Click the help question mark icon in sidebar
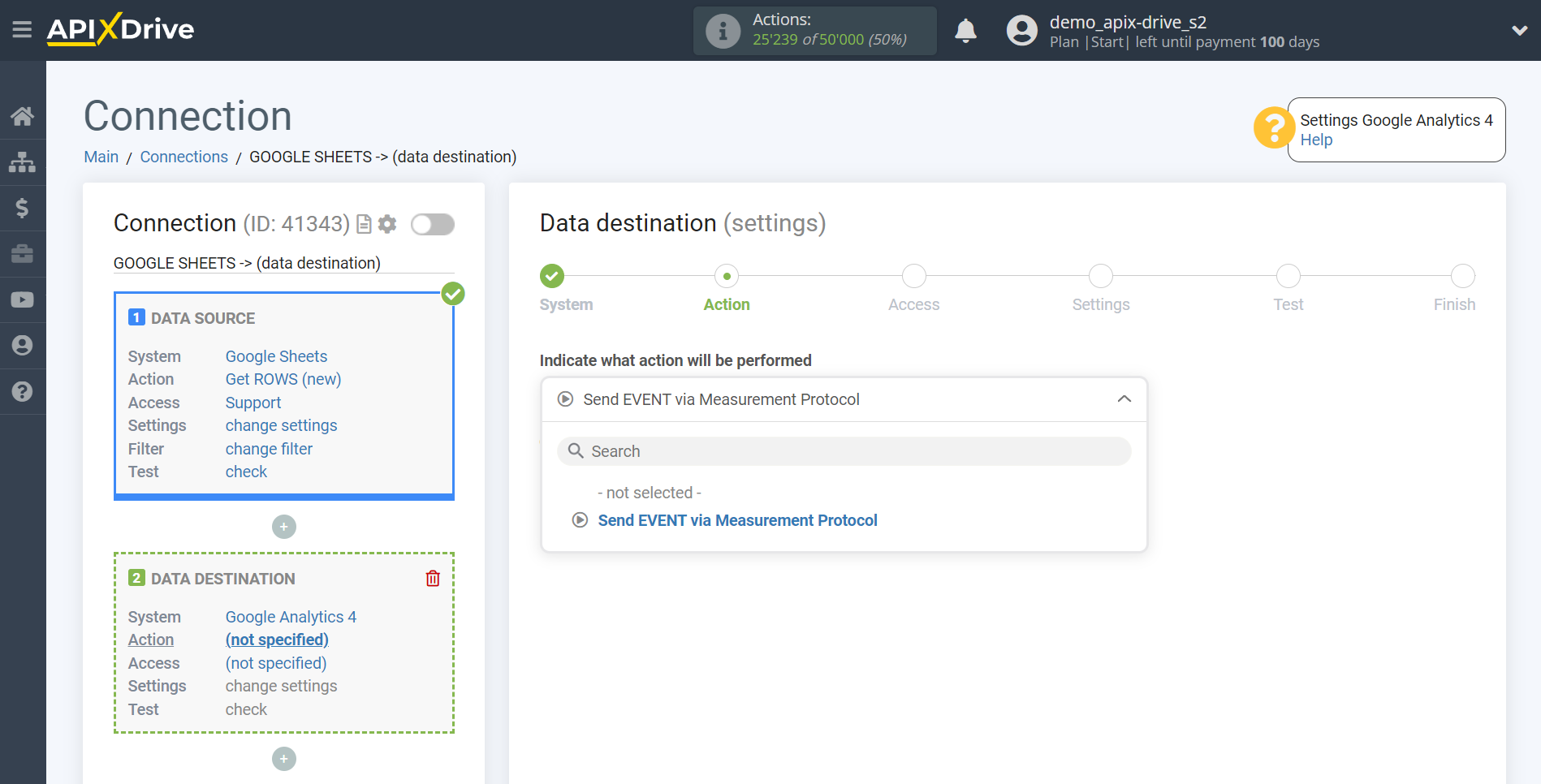Screen dimensions: 1541x784 point(22,392)
